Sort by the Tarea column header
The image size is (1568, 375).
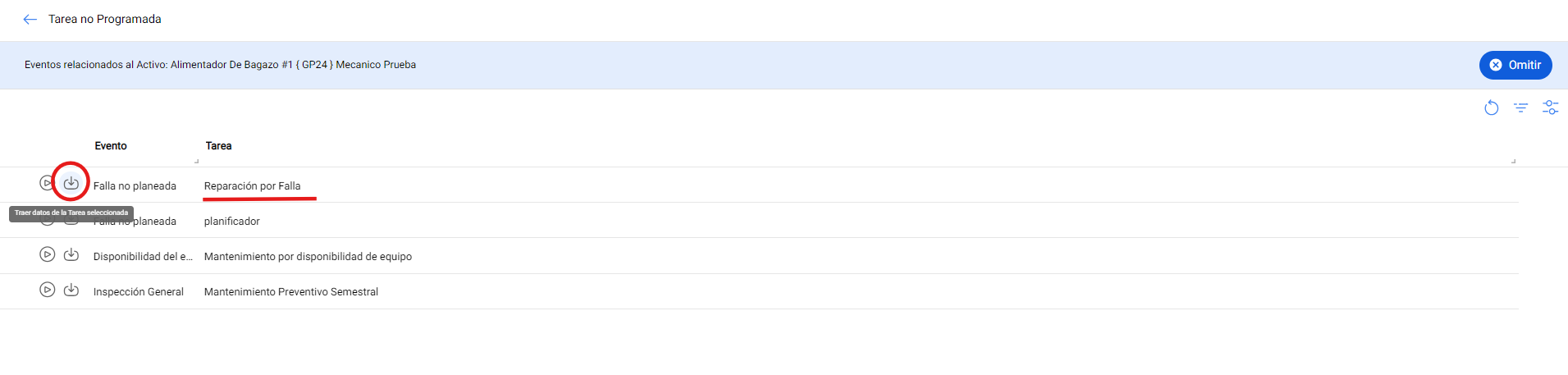coord(218,146)
